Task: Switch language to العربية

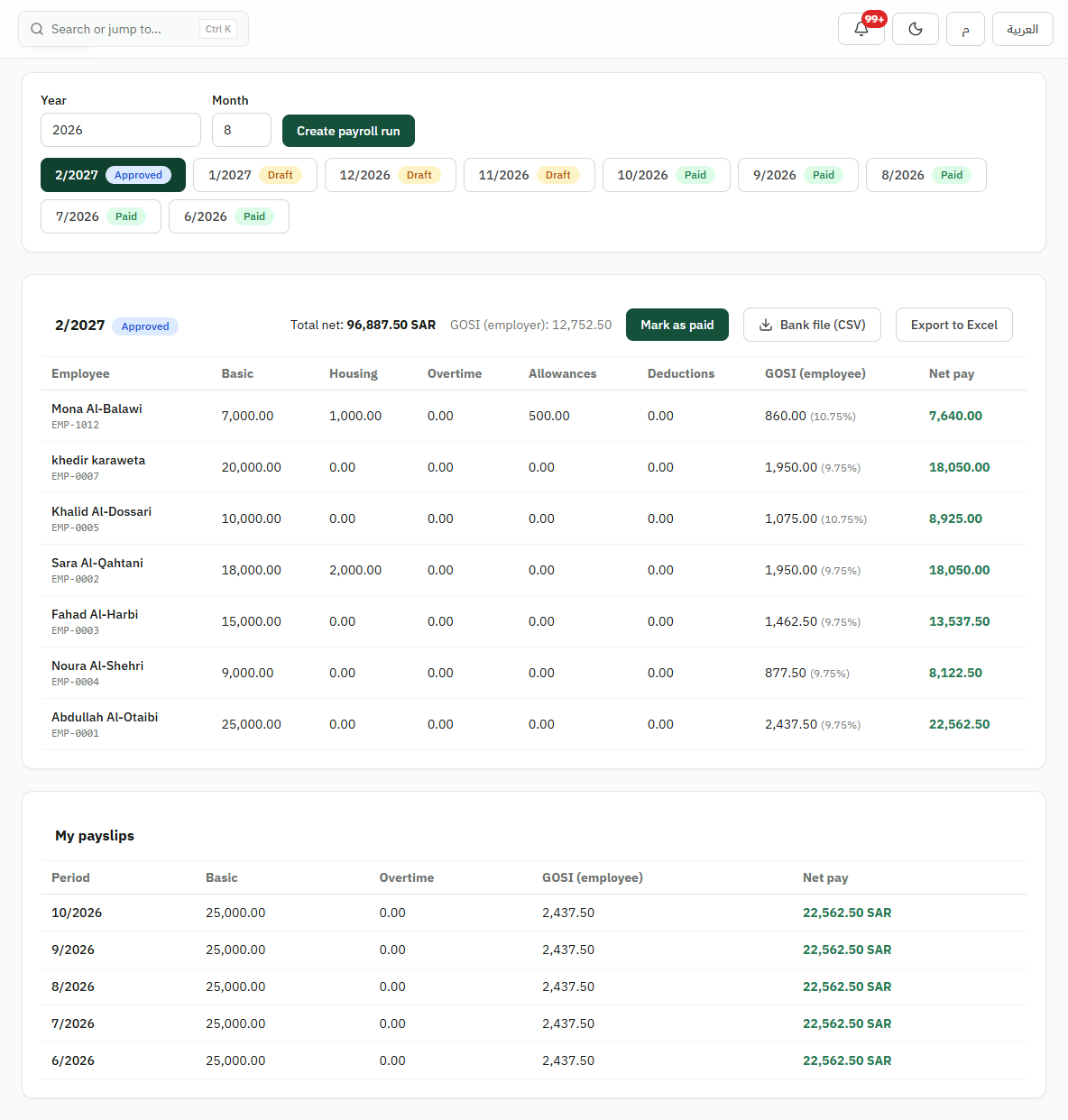Action: point(1023,29)
